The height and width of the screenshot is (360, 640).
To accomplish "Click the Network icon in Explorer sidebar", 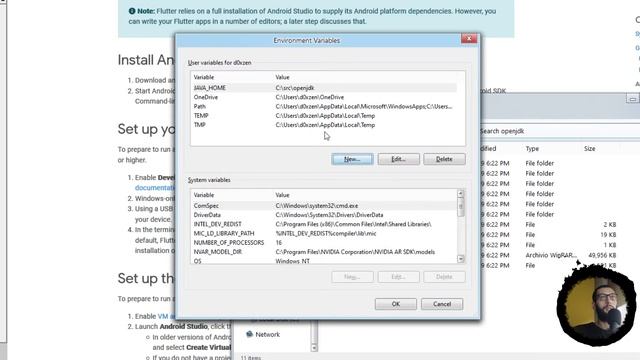I will coord(249,334).
